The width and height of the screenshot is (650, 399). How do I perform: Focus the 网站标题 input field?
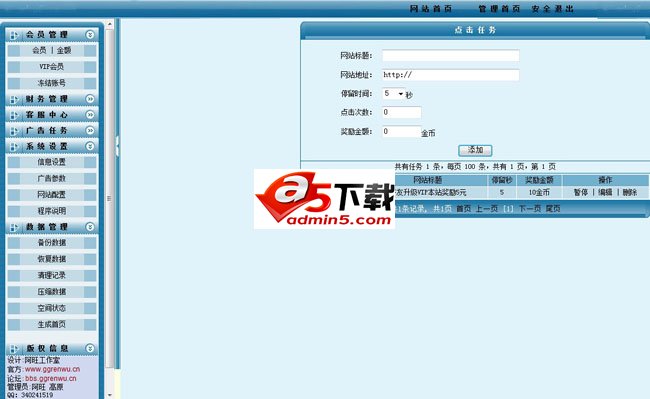451,56
